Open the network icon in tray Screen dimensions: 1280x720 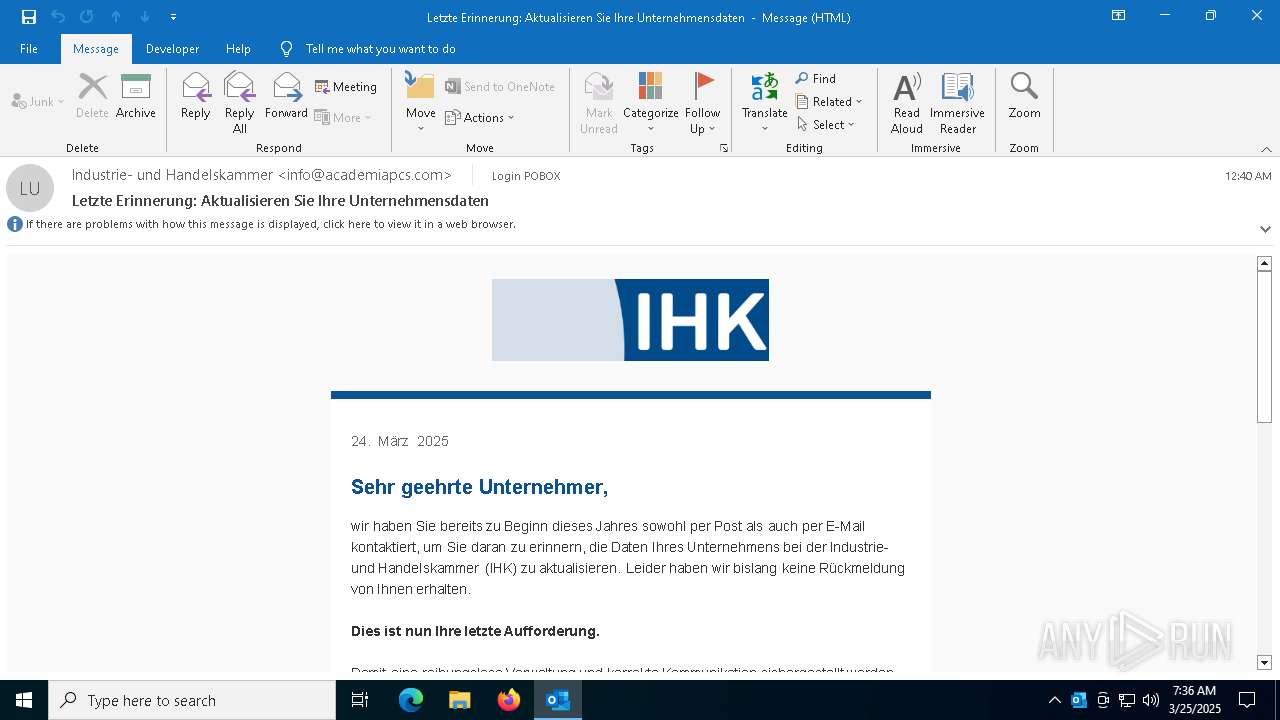point(1127,700)
